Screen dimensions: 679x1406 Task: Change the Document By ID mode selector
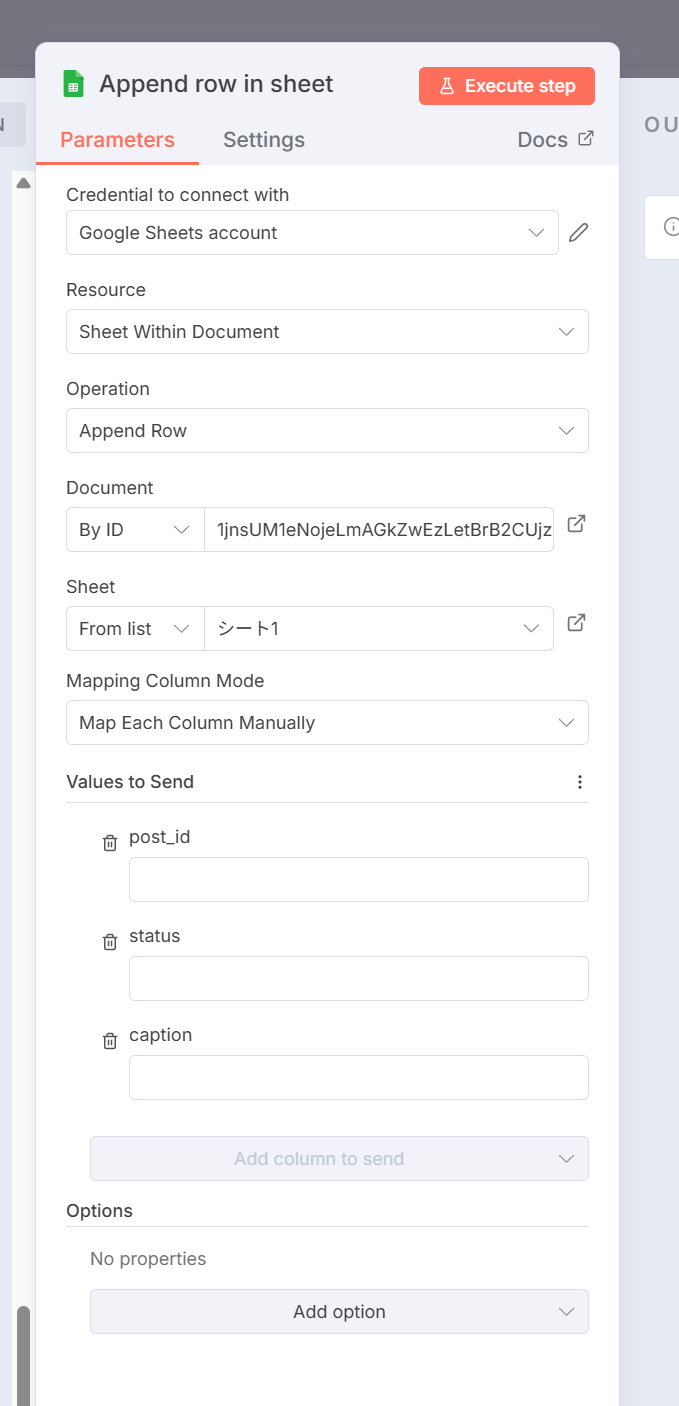pos(135,530)
